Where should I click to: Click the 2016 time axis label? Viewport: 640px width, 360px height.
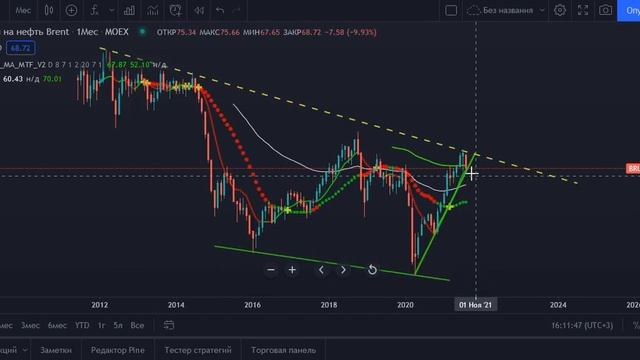pos(252,305)
